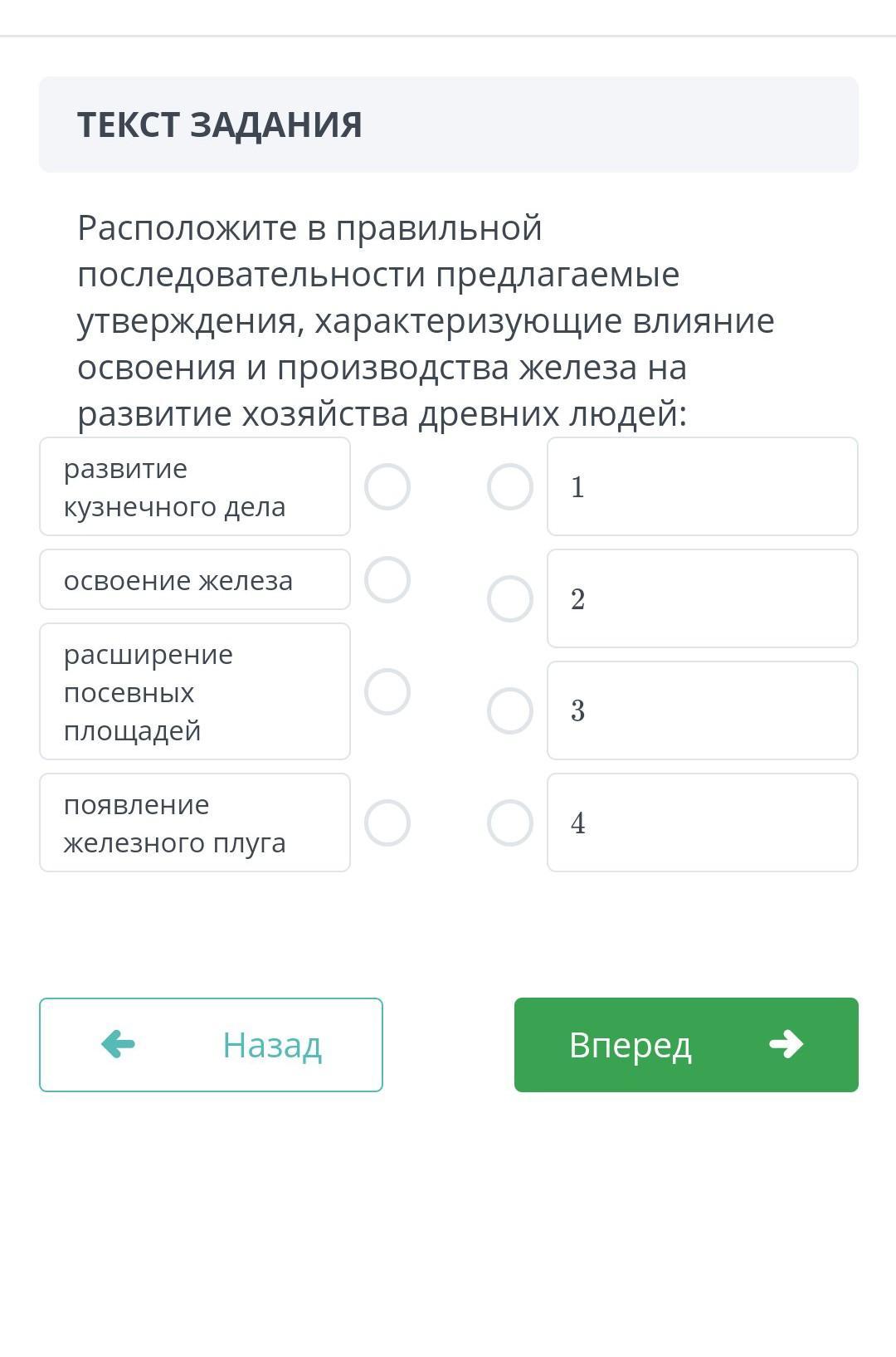Select radio next to появление железного плуга
Image resolution: width=896 pixels, height=1357 pixels.
(387, 822)
